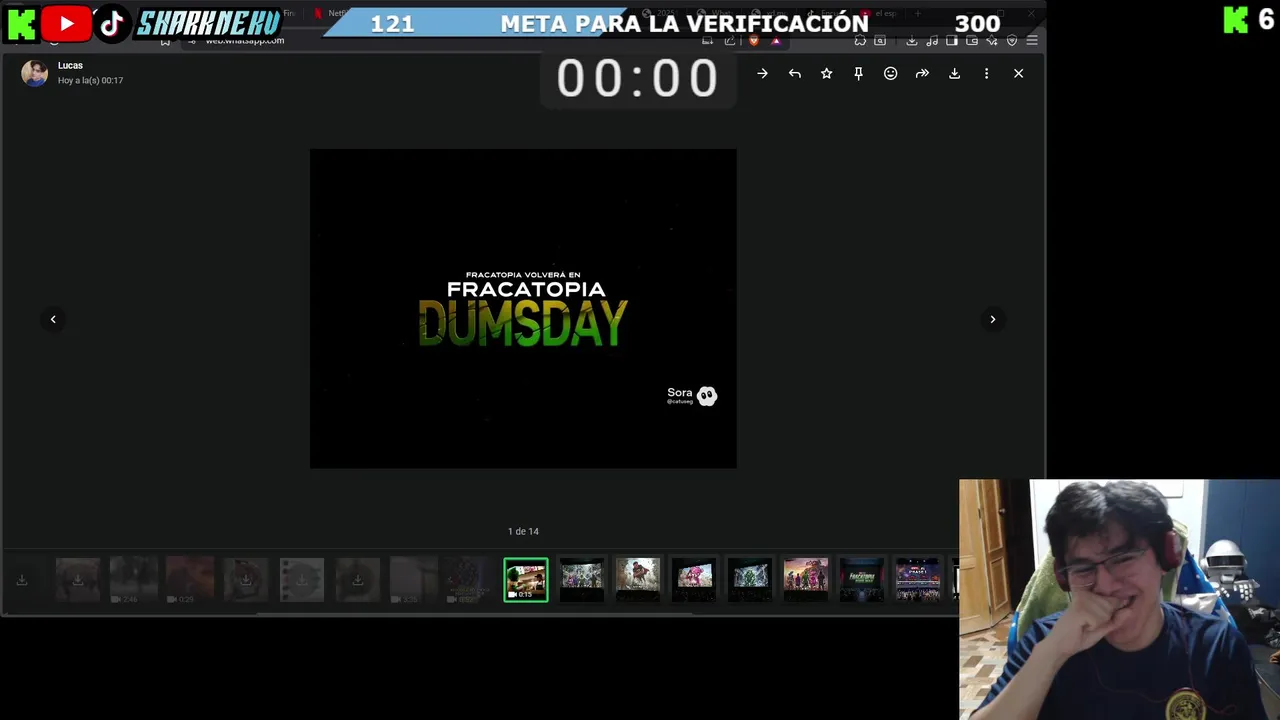Open the thumbnail of characters on cinema screen
The image size is (1280, 720).
coord(582,580)
